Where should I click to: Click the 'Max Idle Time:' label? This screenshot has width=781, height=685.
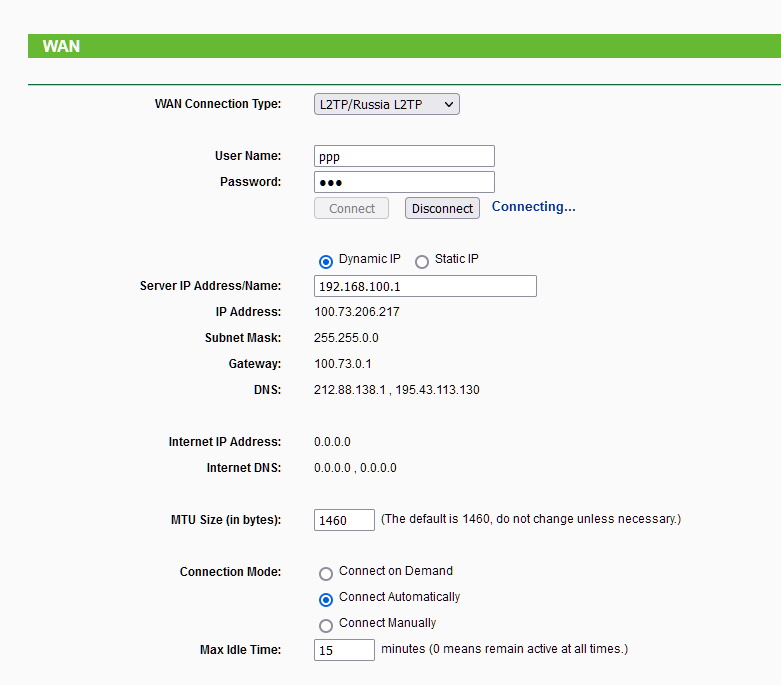coord(240,650)
